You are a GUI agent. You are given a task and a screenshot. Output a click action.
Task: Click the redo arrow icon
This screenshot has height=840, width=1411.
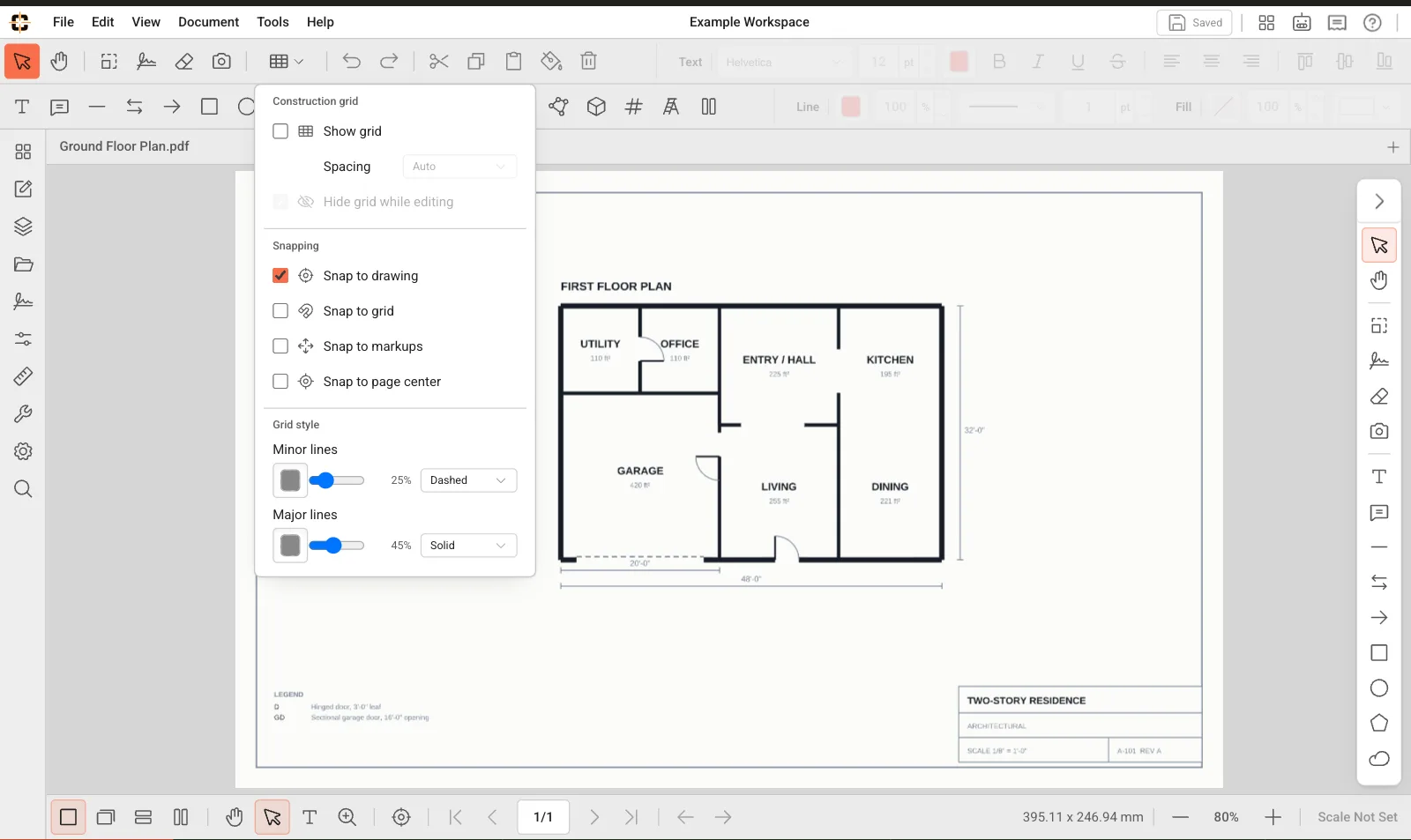pyautogui.click(x=389, y=62)
